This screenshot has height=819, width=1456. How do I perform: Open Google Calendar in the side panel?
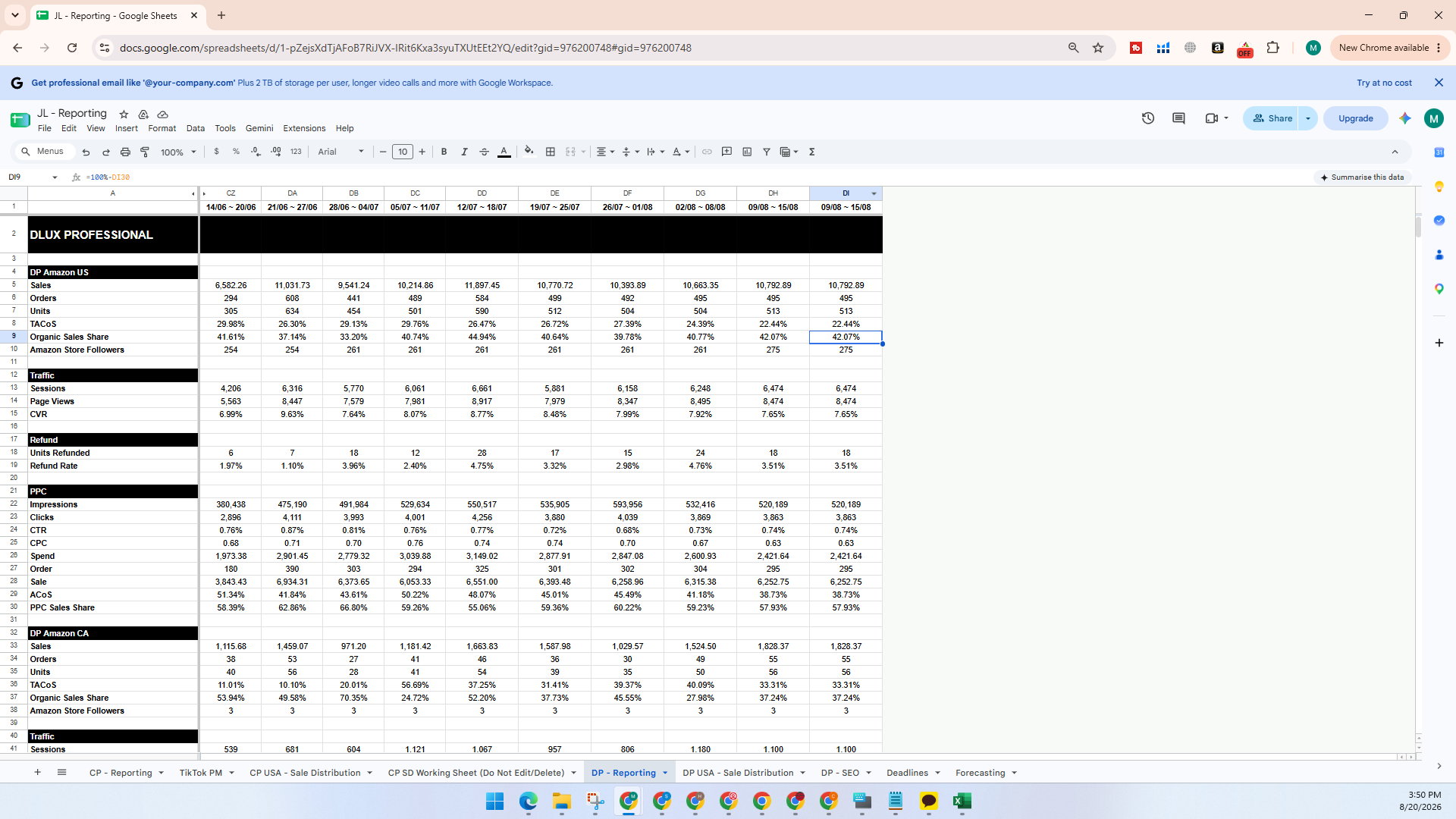point(1439,152)
